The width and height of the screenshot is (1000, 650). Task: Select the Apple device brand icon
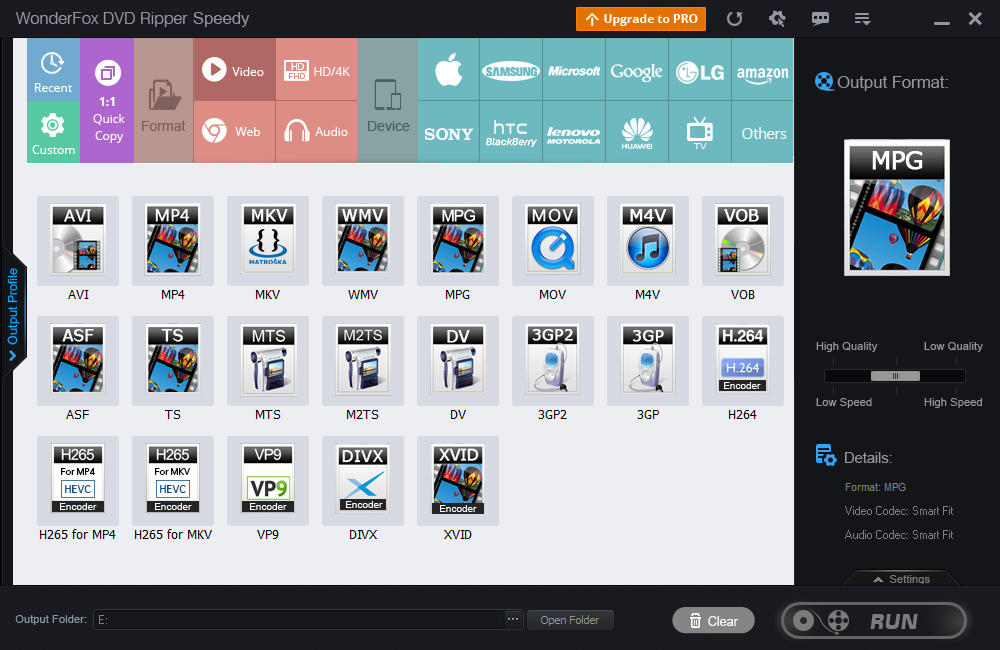click(448, 70)
